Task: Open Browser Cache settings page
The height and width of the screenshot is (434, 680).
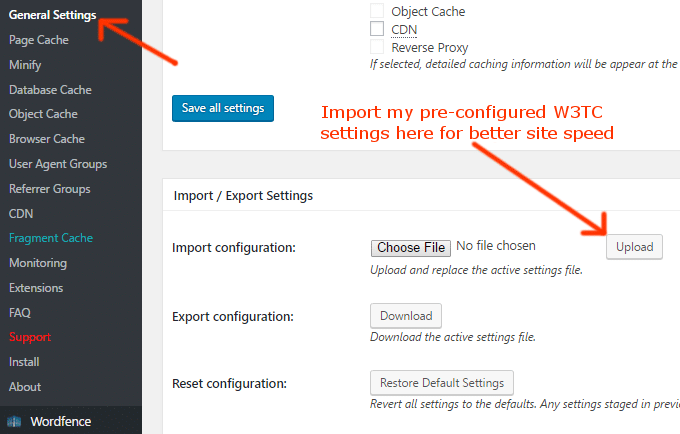Action: 47,139
